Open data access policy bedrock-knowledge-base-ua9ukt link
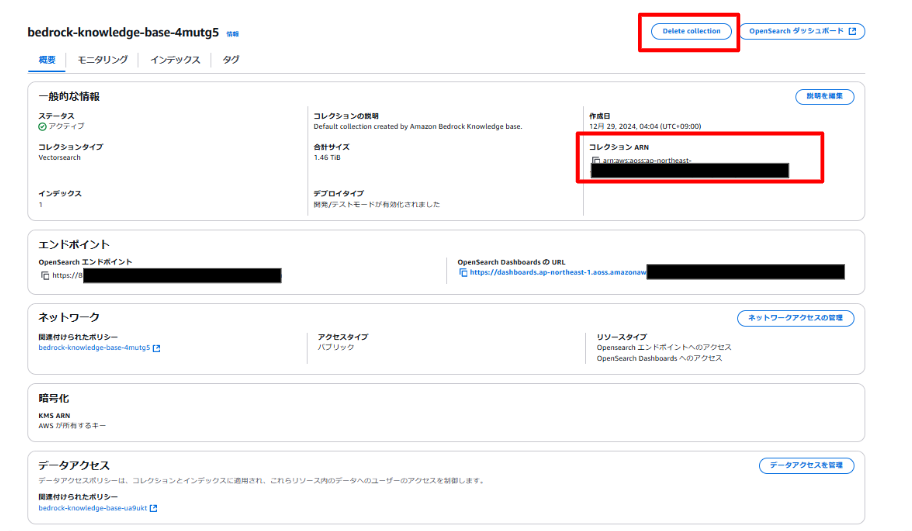 [x=92, y=508]
